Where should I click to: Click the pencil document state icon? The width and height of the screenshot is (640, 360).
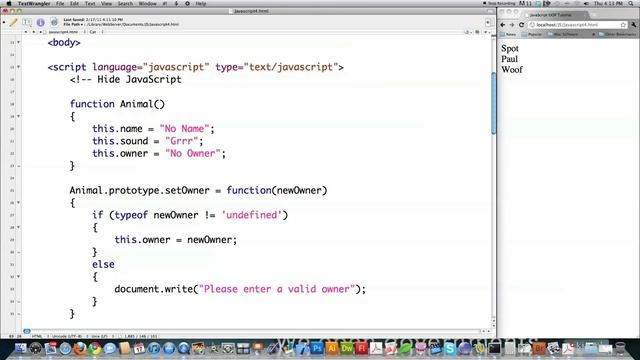[13, 22]
